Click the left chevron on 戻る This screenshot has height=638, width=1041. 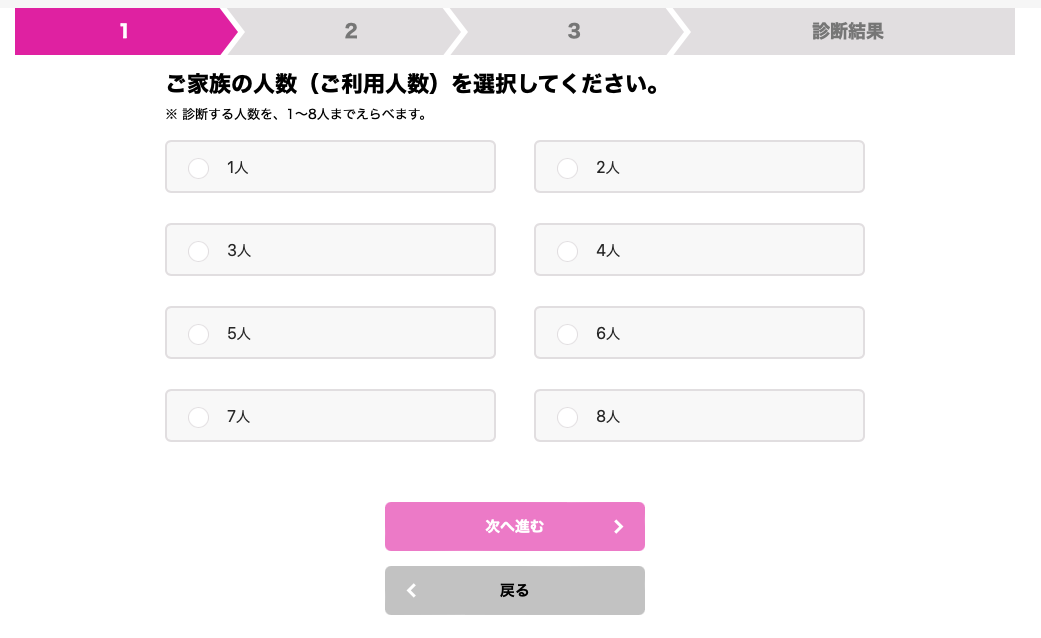(x=411, y=591)
